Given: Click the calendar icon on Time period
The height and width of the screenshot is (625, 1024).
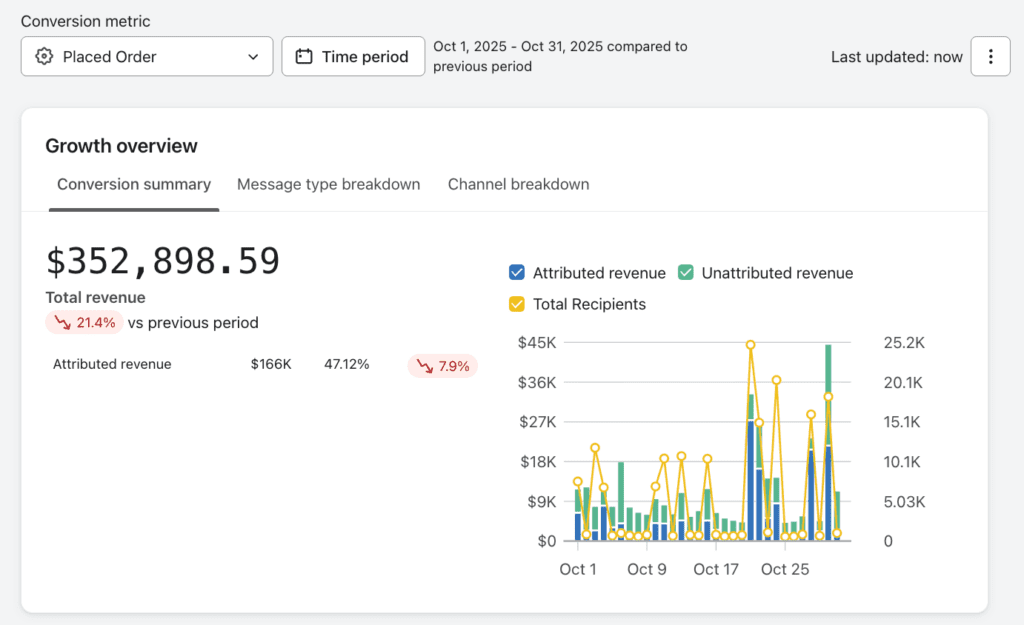Looking at the screenshot, I should pos(304,57).
